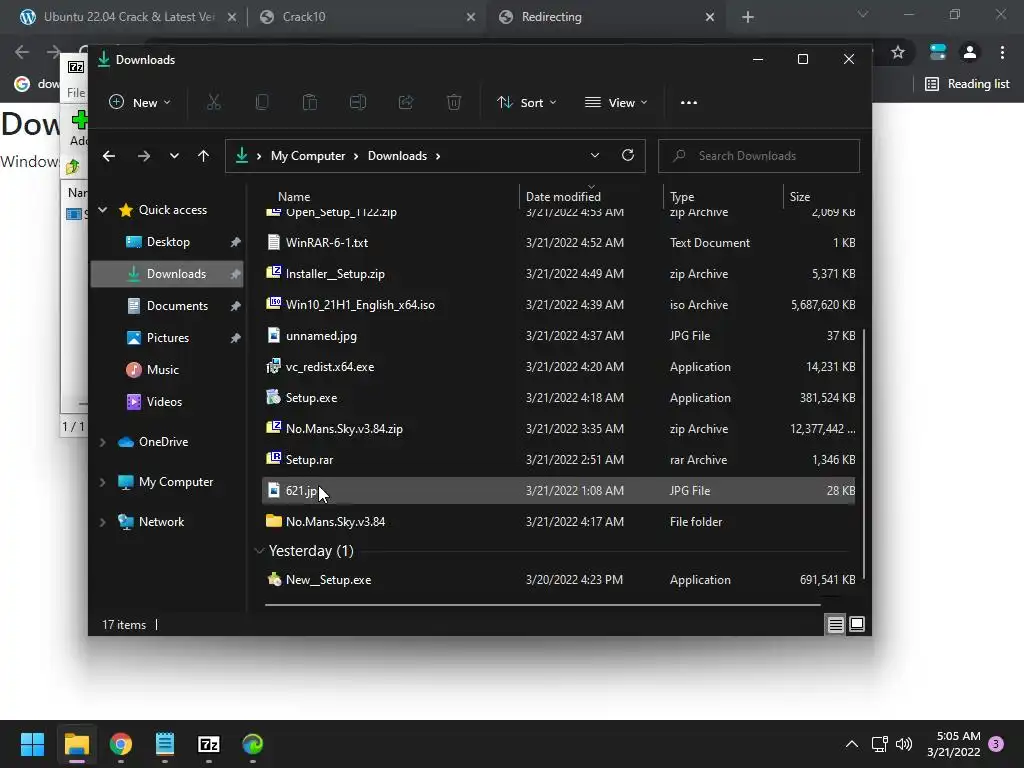Select the vc_redist.x64.exe file

558,367
